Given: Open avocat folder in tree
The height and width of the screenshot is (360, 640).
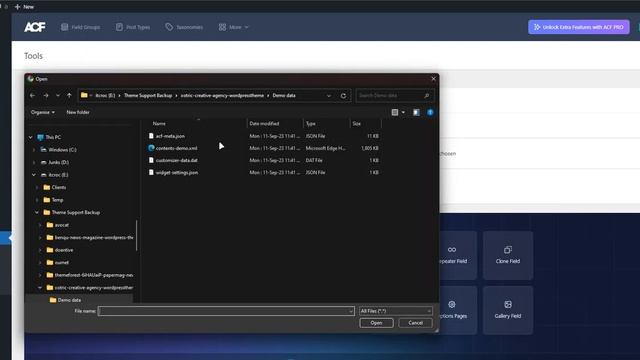Looking at the screenshot, I should 62,225.
